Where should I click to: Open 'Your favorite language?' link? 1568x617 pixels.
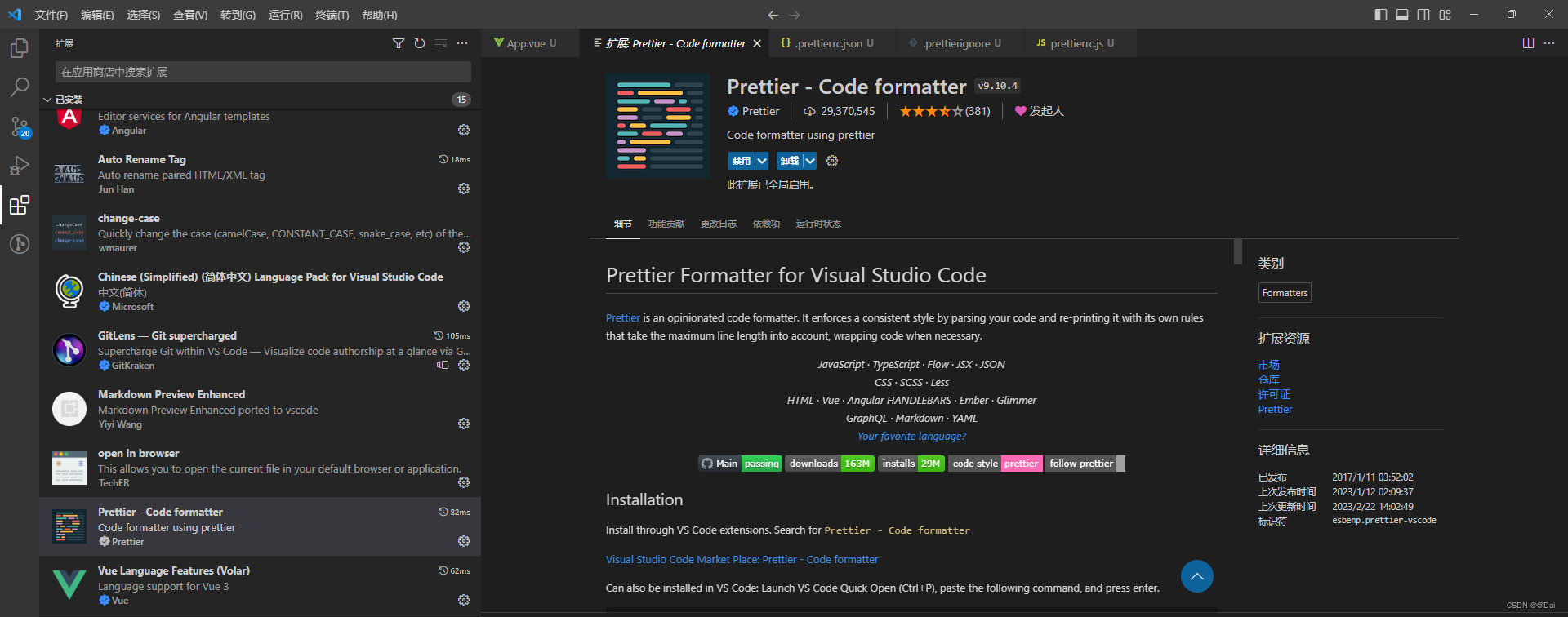[x=911, y=437]
